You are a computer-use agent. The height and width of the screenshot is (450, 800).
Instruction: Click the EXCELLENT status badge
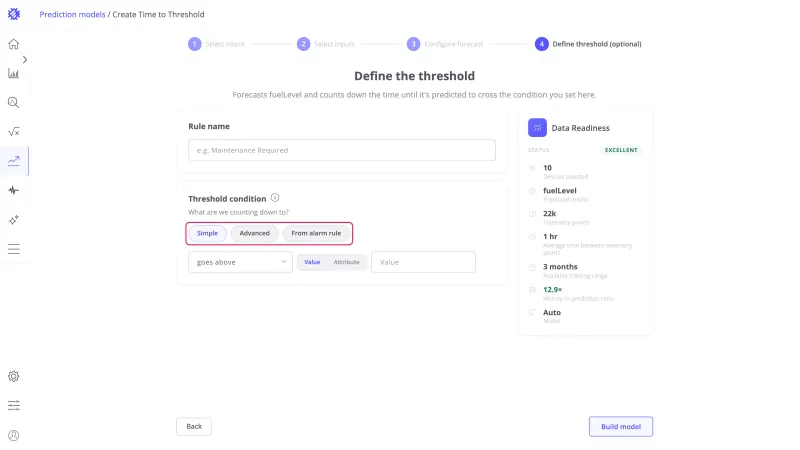coord(621,150)
